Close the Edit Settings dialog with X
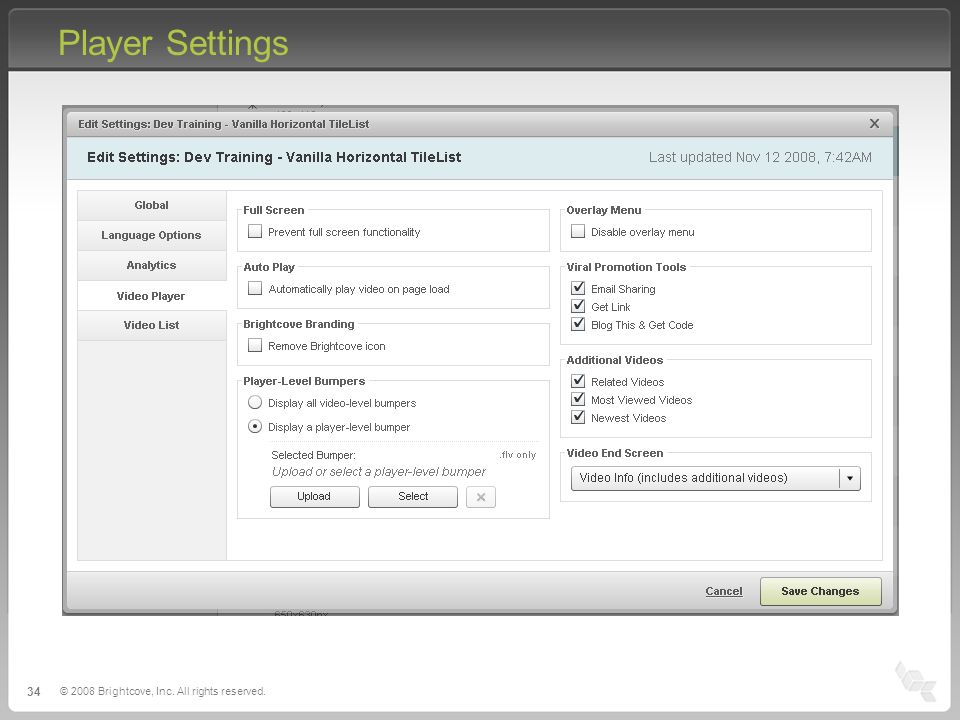 [x=874, y=124]
